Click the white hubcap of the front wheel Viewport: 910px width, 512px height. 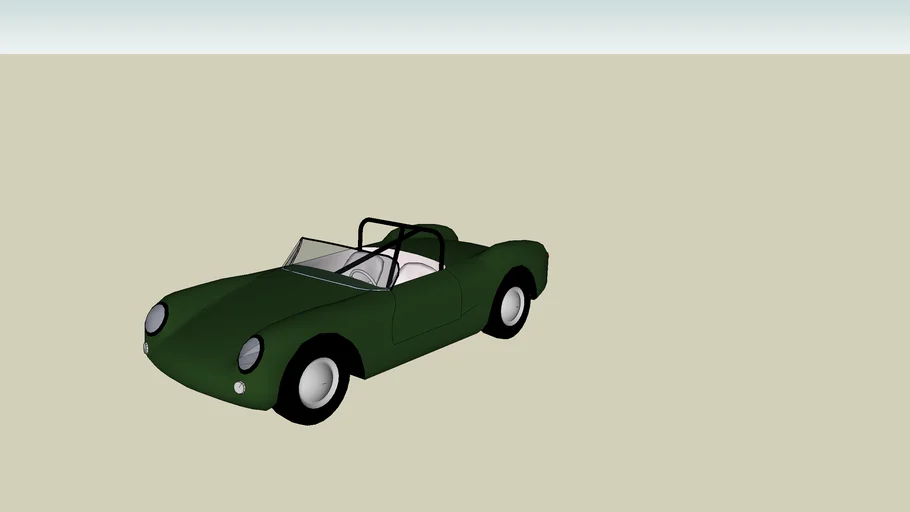(318, 381)
